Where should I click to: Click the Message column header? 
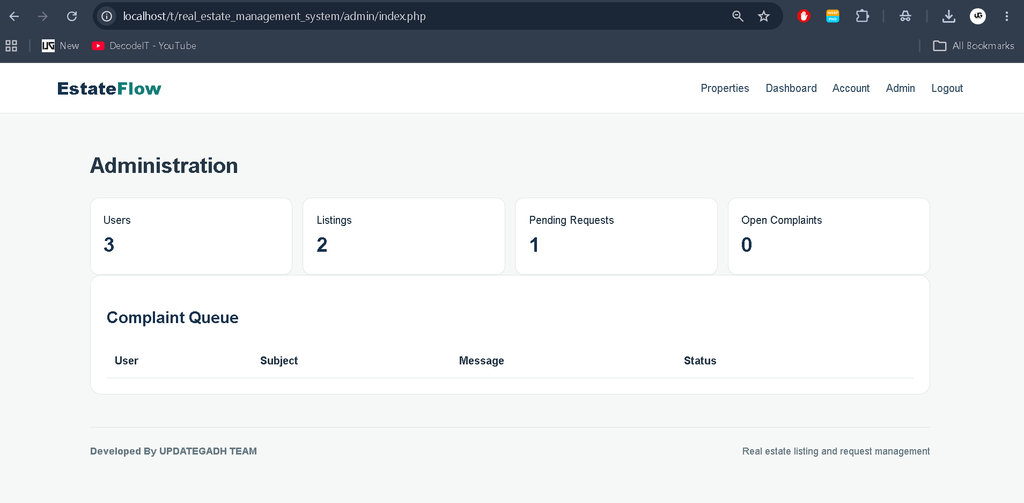pos(481,361)
